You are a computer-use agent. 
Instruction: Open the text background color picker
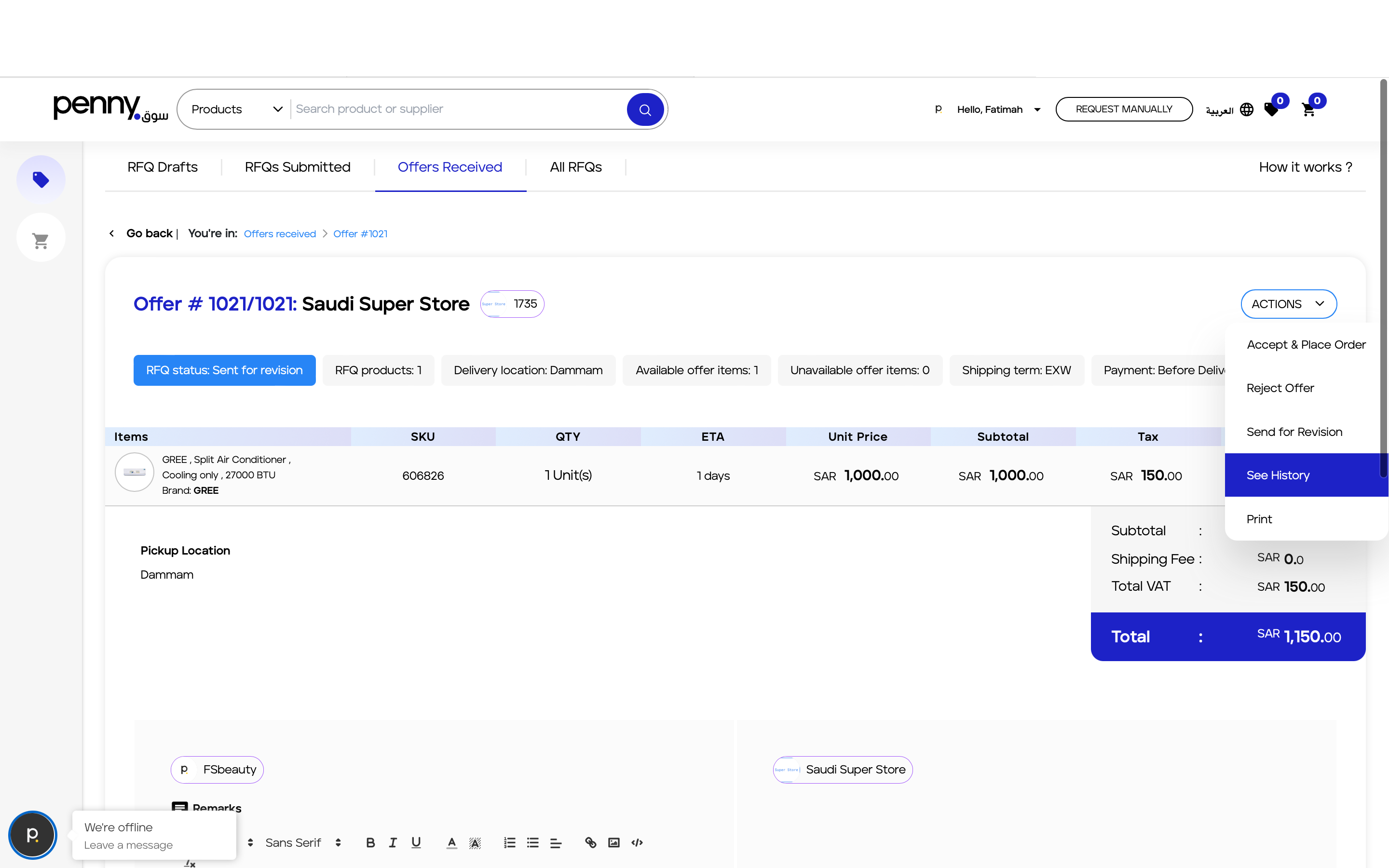pos(475,842)
